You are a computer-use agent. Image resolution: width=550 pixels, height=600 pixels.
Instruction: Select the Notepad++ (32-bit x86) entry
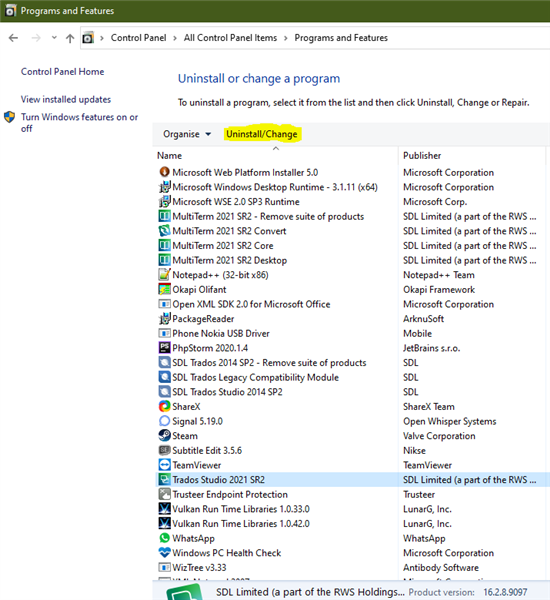(x=220, y=275)
